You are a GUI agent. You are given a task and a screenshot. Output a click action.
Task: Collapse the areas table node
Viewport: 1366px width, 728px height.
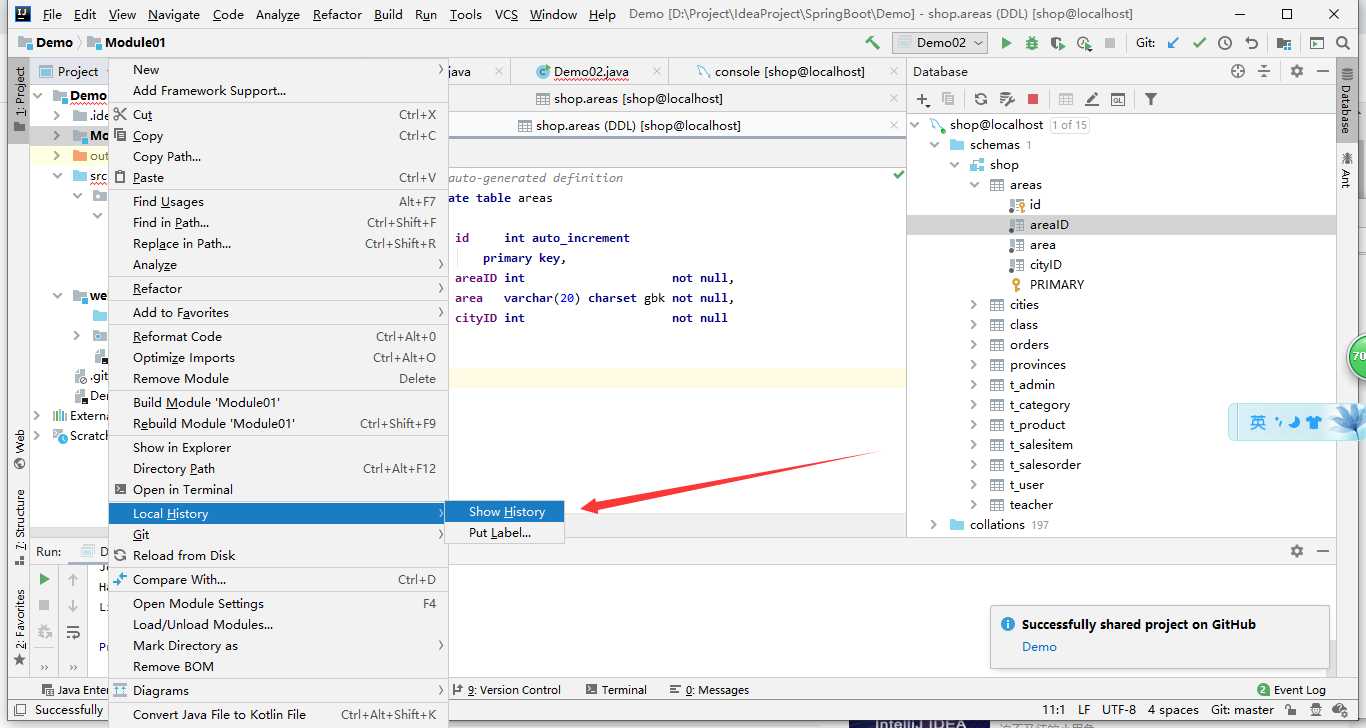pyautogui.click(x=974, y=185)
